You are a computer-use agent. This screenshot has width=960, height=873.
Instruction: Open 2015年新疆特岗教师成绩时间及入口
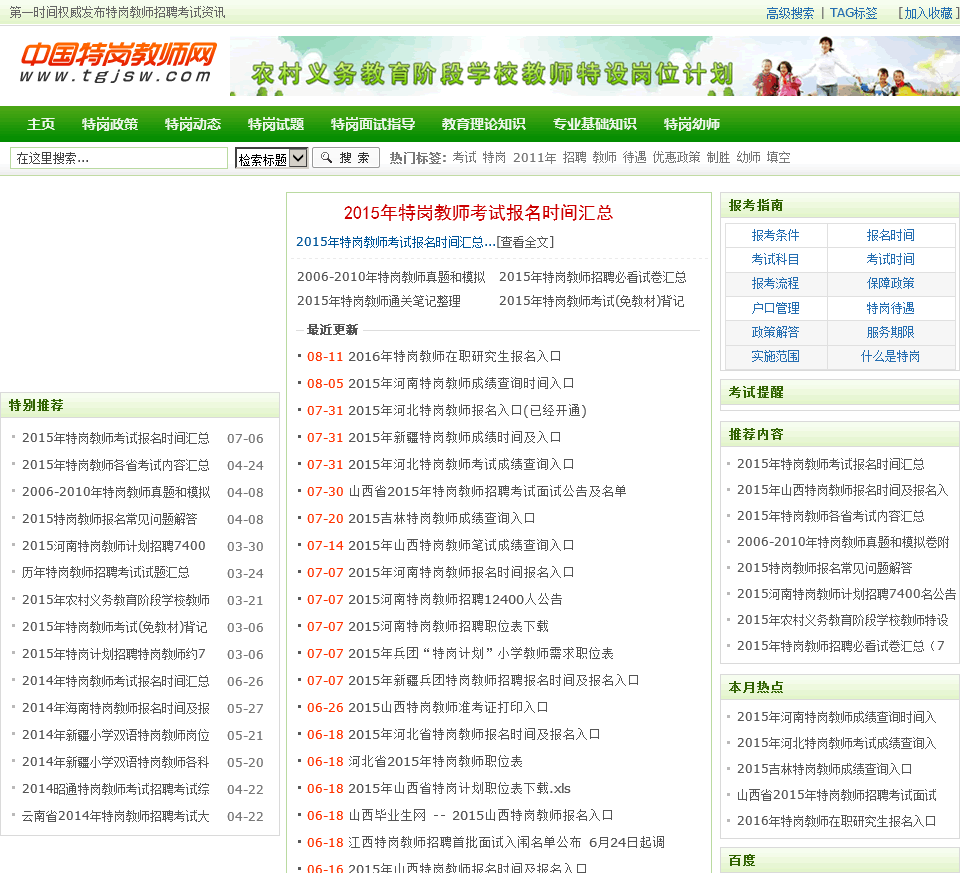coord(454,437)
